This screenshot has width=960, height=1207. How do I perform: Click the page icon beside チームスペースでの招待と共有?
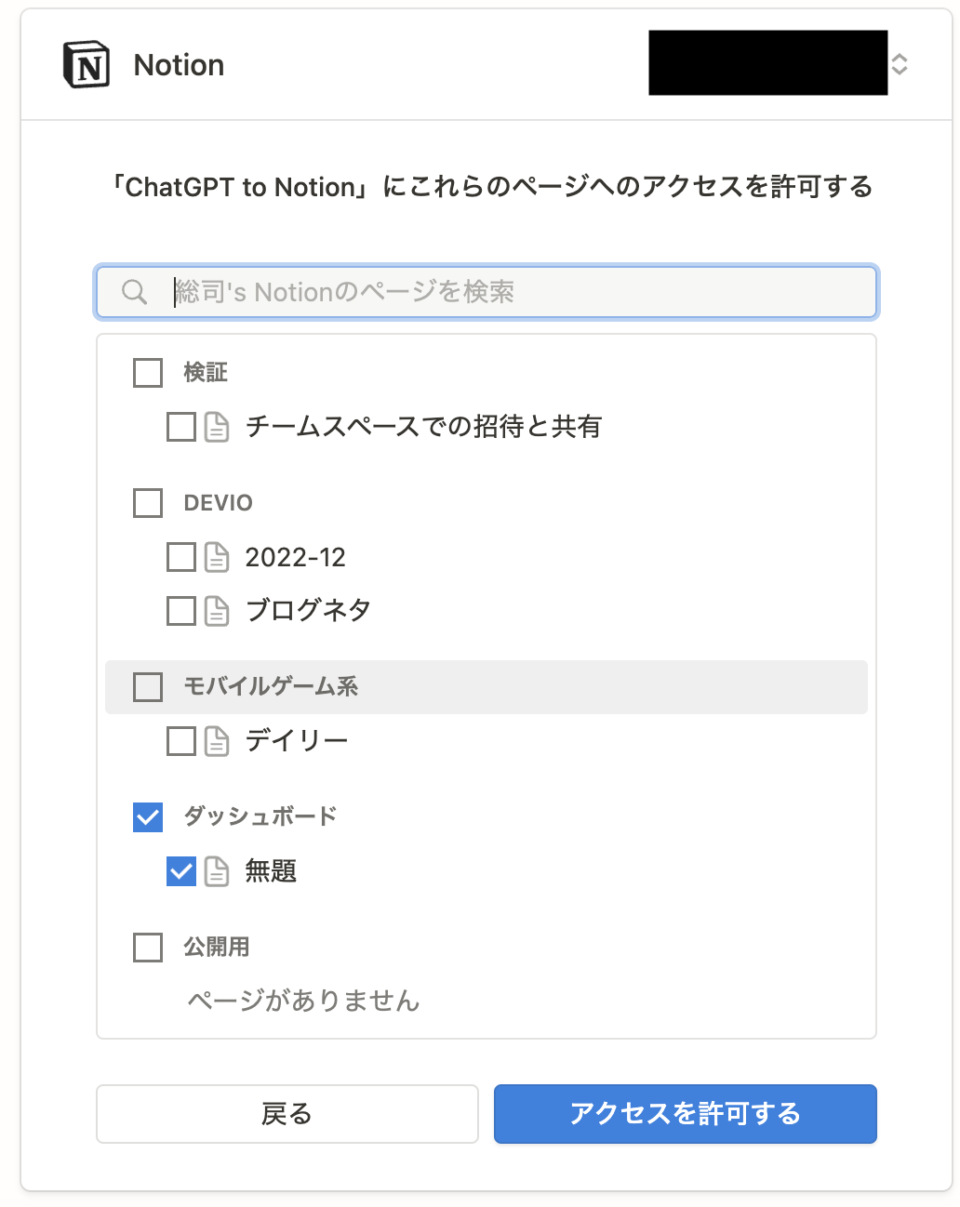click(217, 428)
